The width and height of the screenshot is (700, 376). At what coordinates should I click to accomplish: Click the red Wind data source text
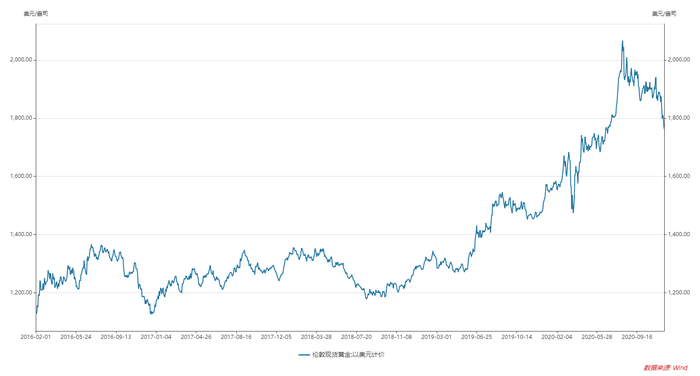[x=666, y=368]
